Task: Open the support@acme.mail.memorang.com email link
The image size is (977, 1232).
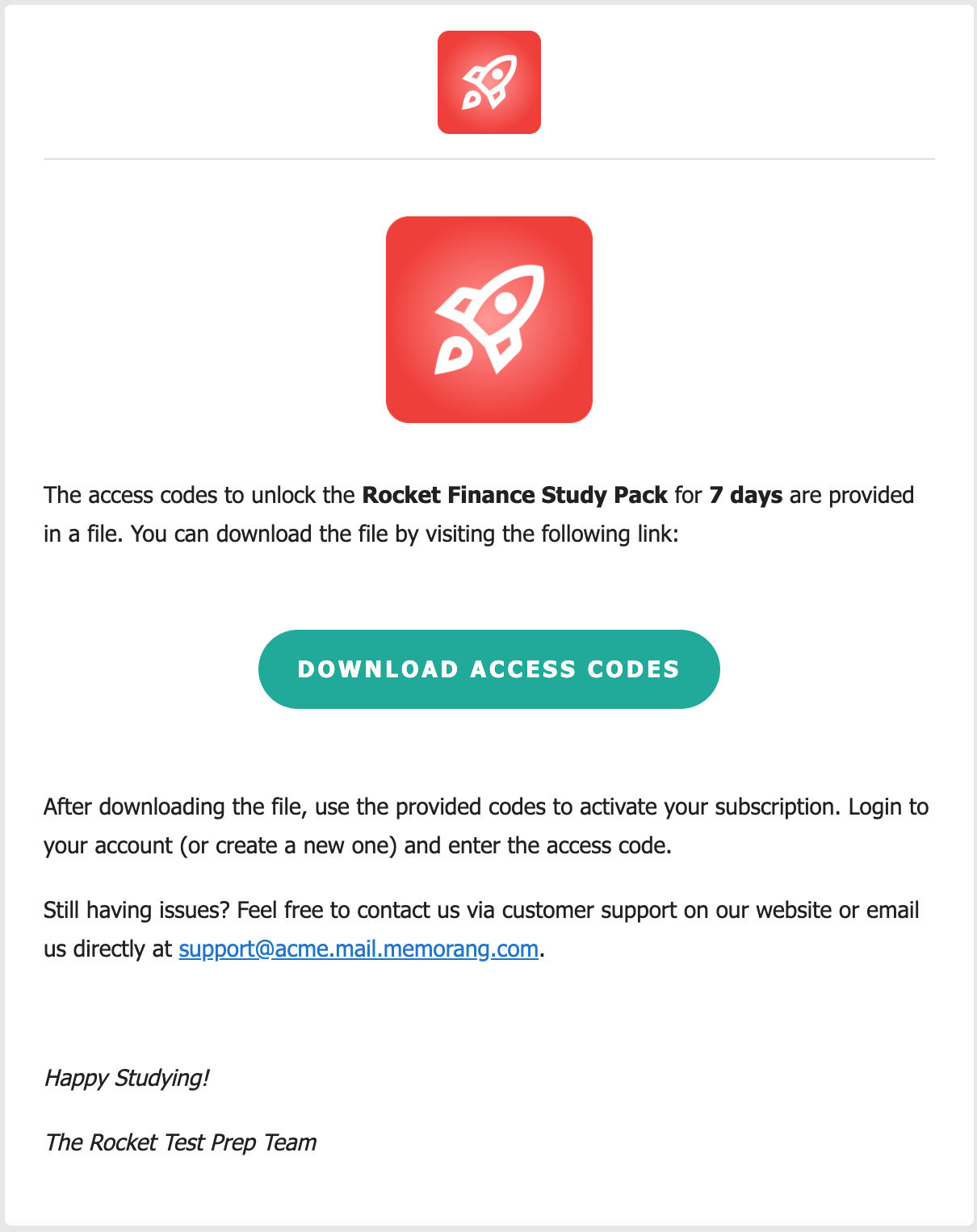Action: 359,949
